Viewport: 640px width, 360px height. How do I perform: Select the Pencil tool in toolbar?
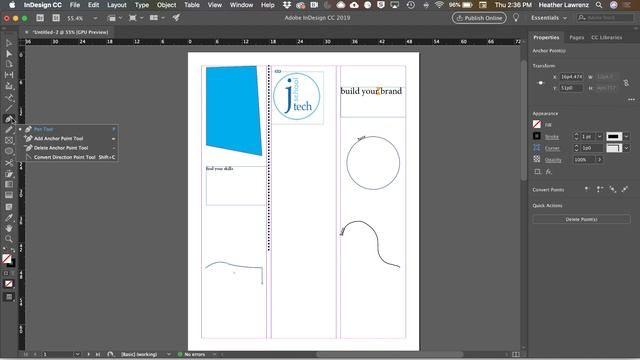click(x=9, y=130)
